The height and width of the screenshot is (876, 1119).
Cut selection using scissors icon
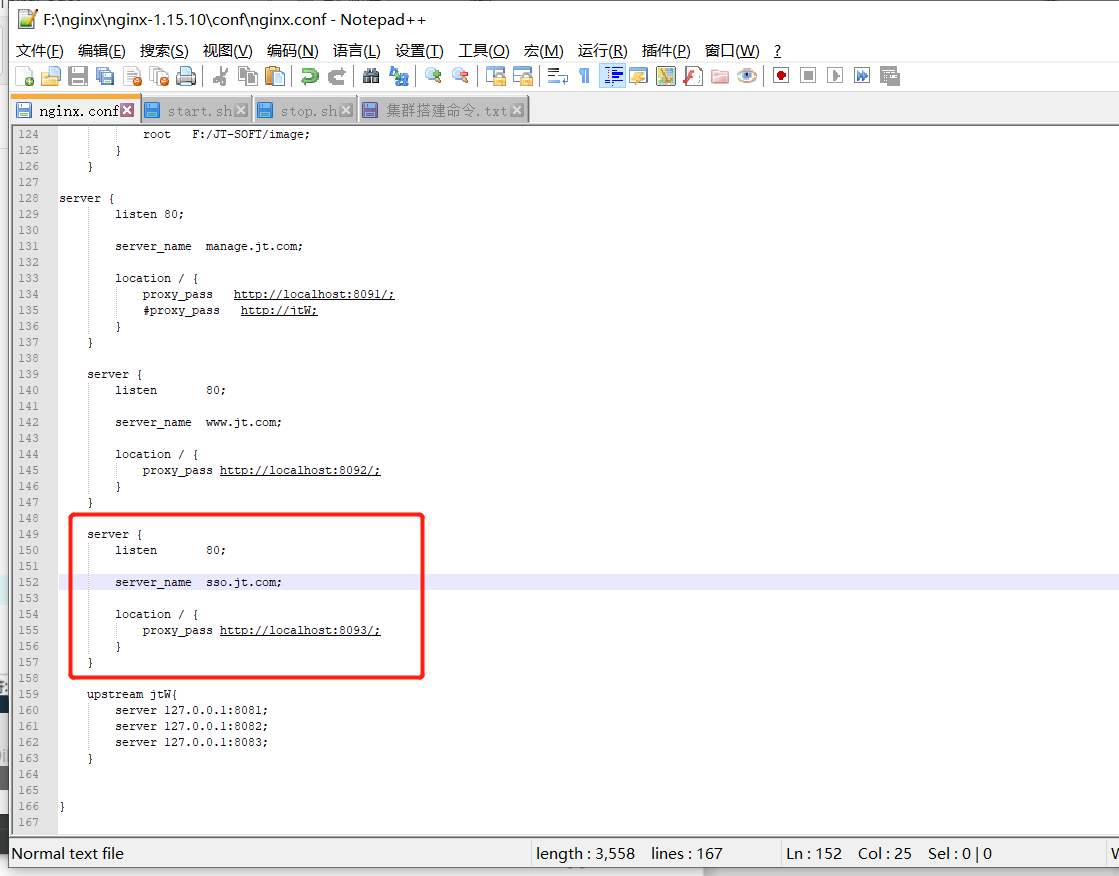[221, 76]
